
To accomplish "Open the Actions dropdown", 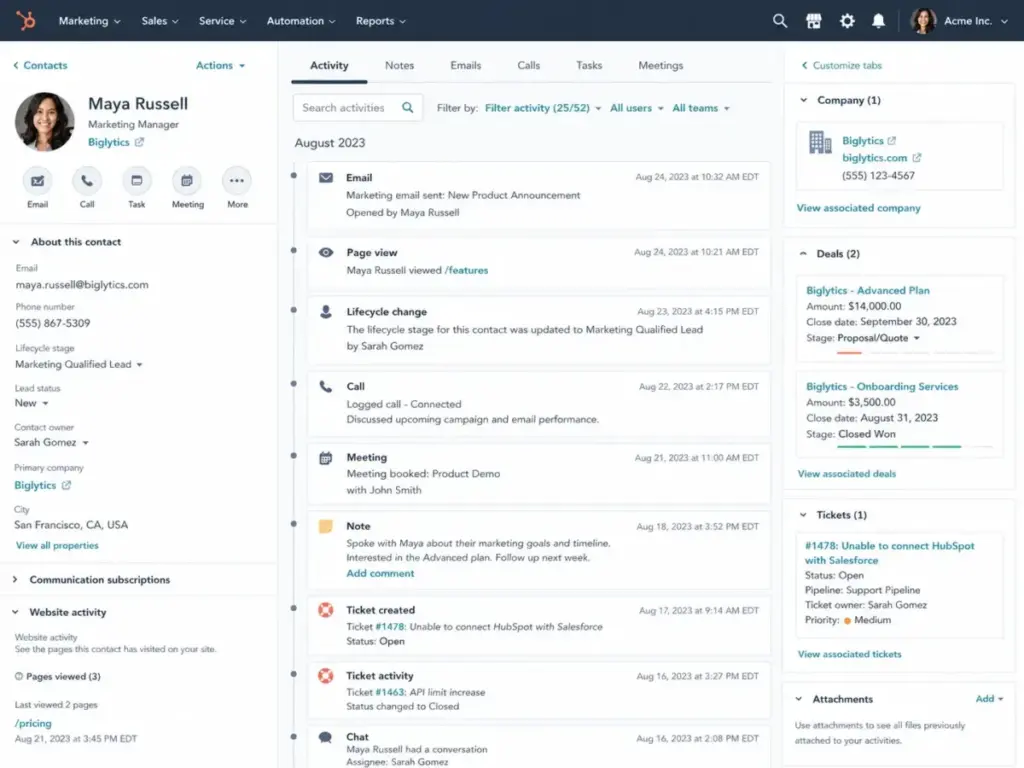I will click(x=221, y=65).
